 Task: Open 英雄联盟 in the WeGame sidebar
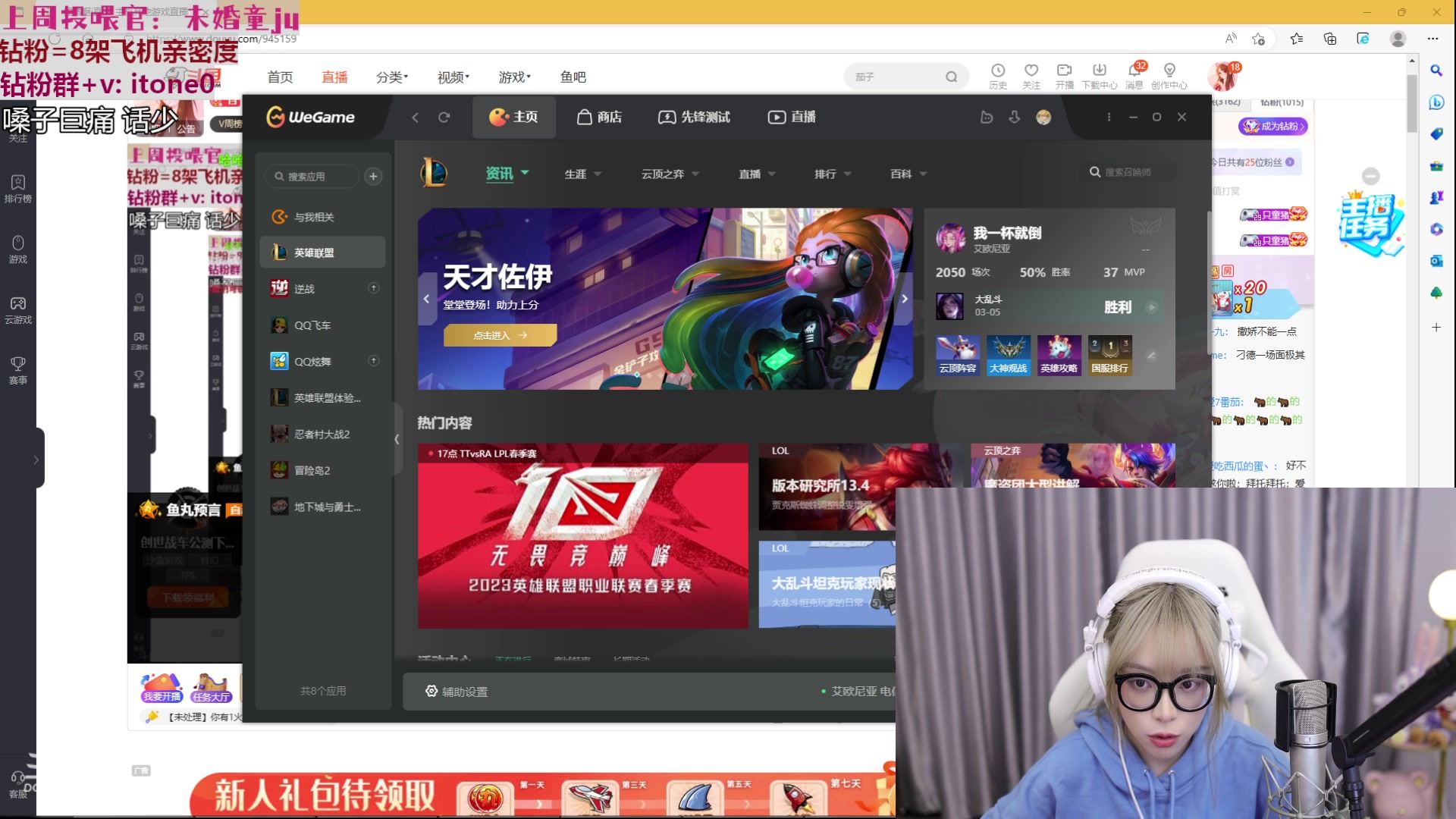click(x=315, y=252)
